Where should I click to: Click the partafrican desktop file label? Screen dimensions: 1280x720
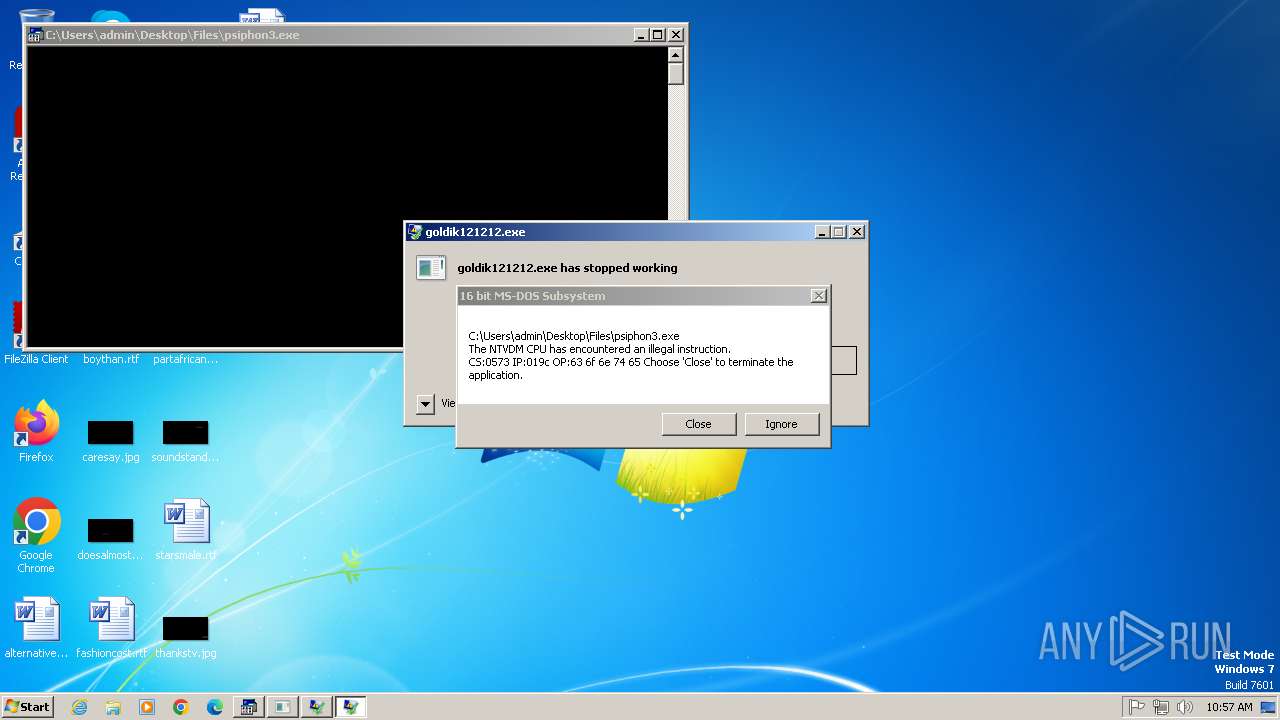click(185, 359)
